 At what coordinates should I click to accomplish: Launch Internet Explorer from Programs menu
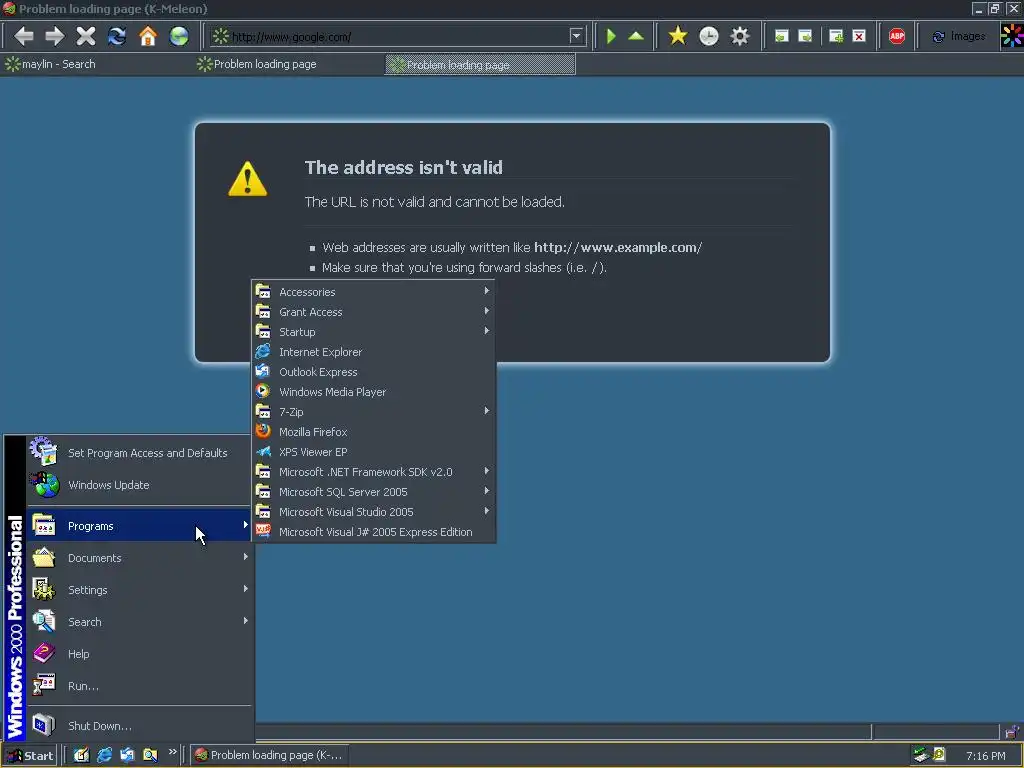tap(374, 352)
